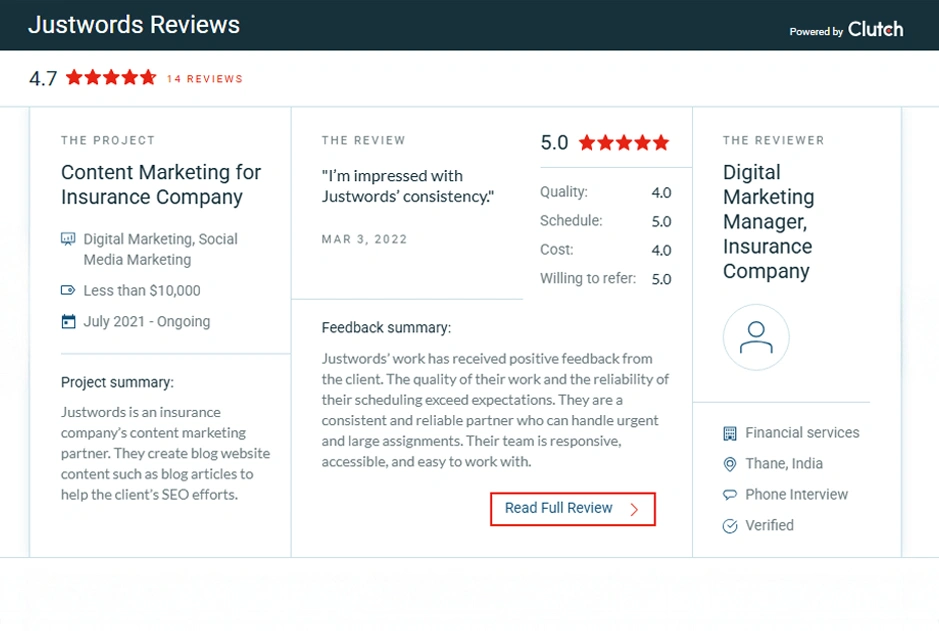
Task: Click the checkmark icon beside Verified
Action: (730, 526)
